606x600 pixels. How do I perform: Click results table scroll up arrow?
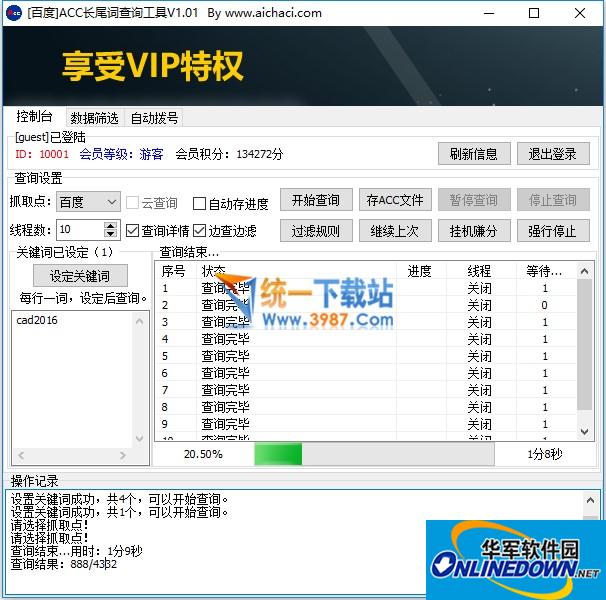pyautogui.click(x=585, y=271)
